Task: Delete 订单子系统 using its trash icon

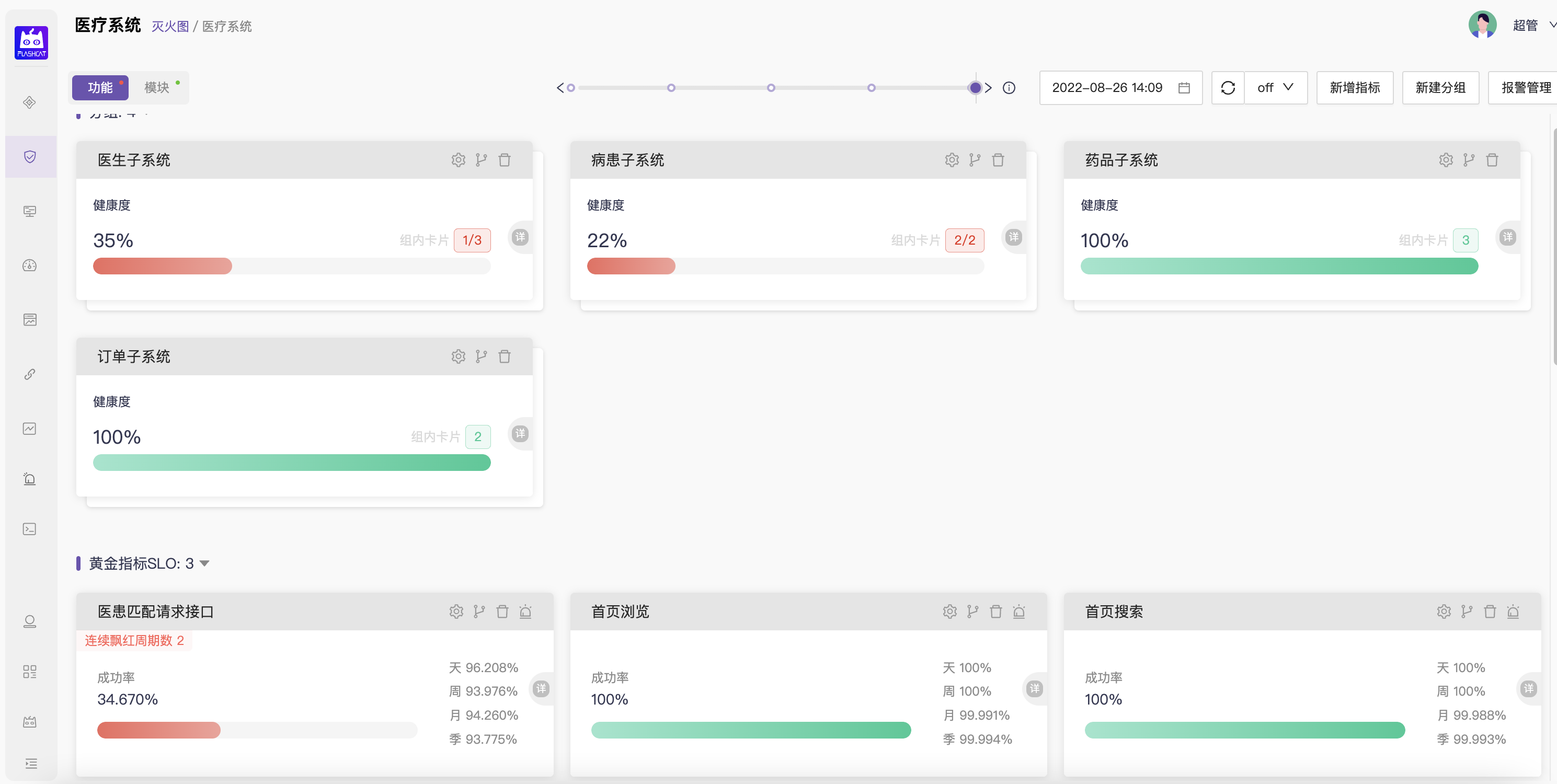Action: click(x=505, y=356)
